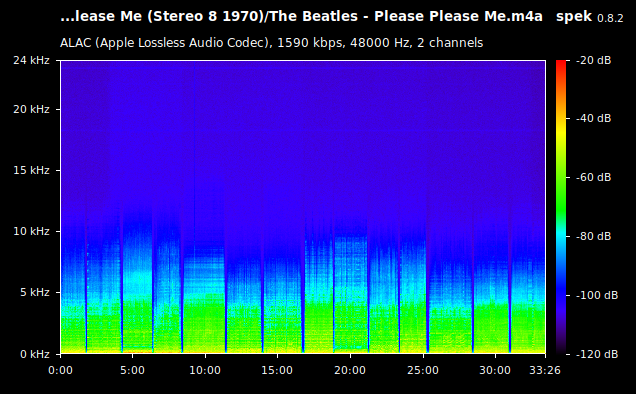Viewport: 636px width, 394px height.
Task: Click the '15 kHz' frequency axis label
Action: (x=31, y=170)
